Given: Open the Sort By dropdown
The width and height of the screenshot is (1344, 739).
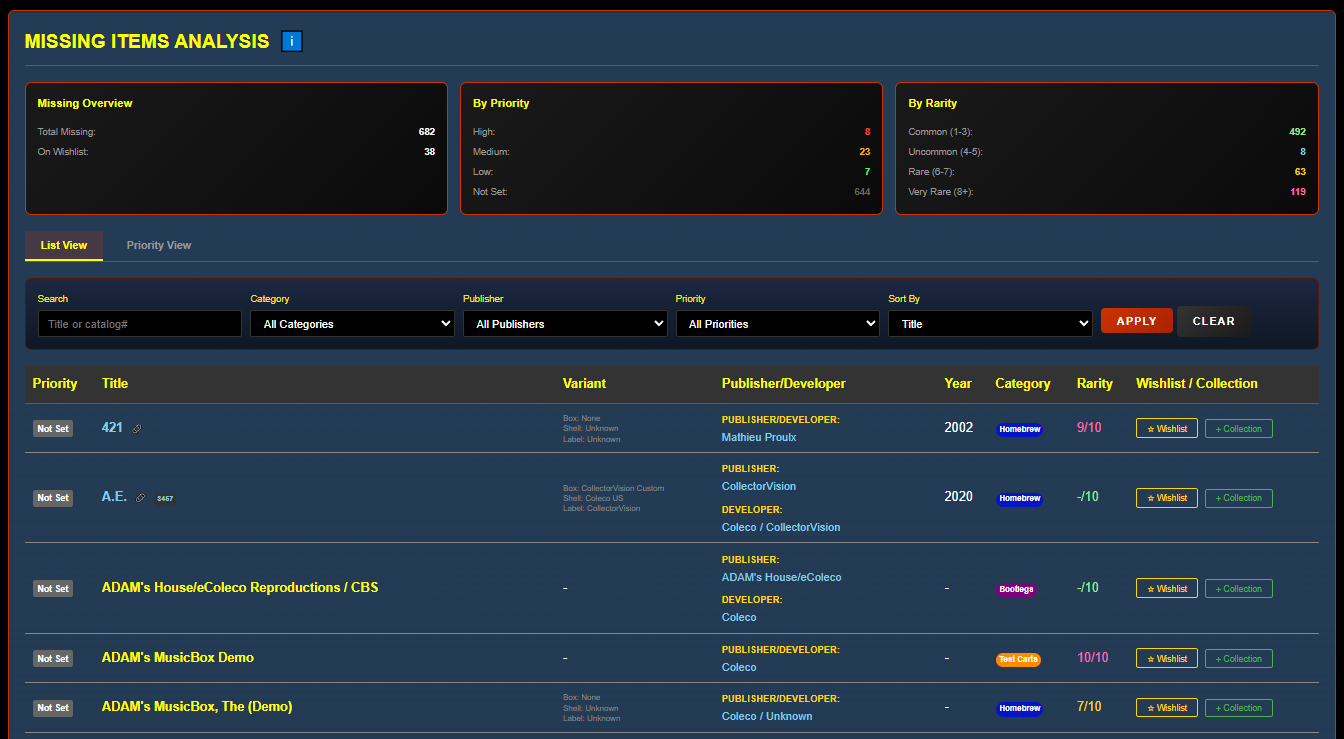Looking at the screenshot, I should (990, 324).
